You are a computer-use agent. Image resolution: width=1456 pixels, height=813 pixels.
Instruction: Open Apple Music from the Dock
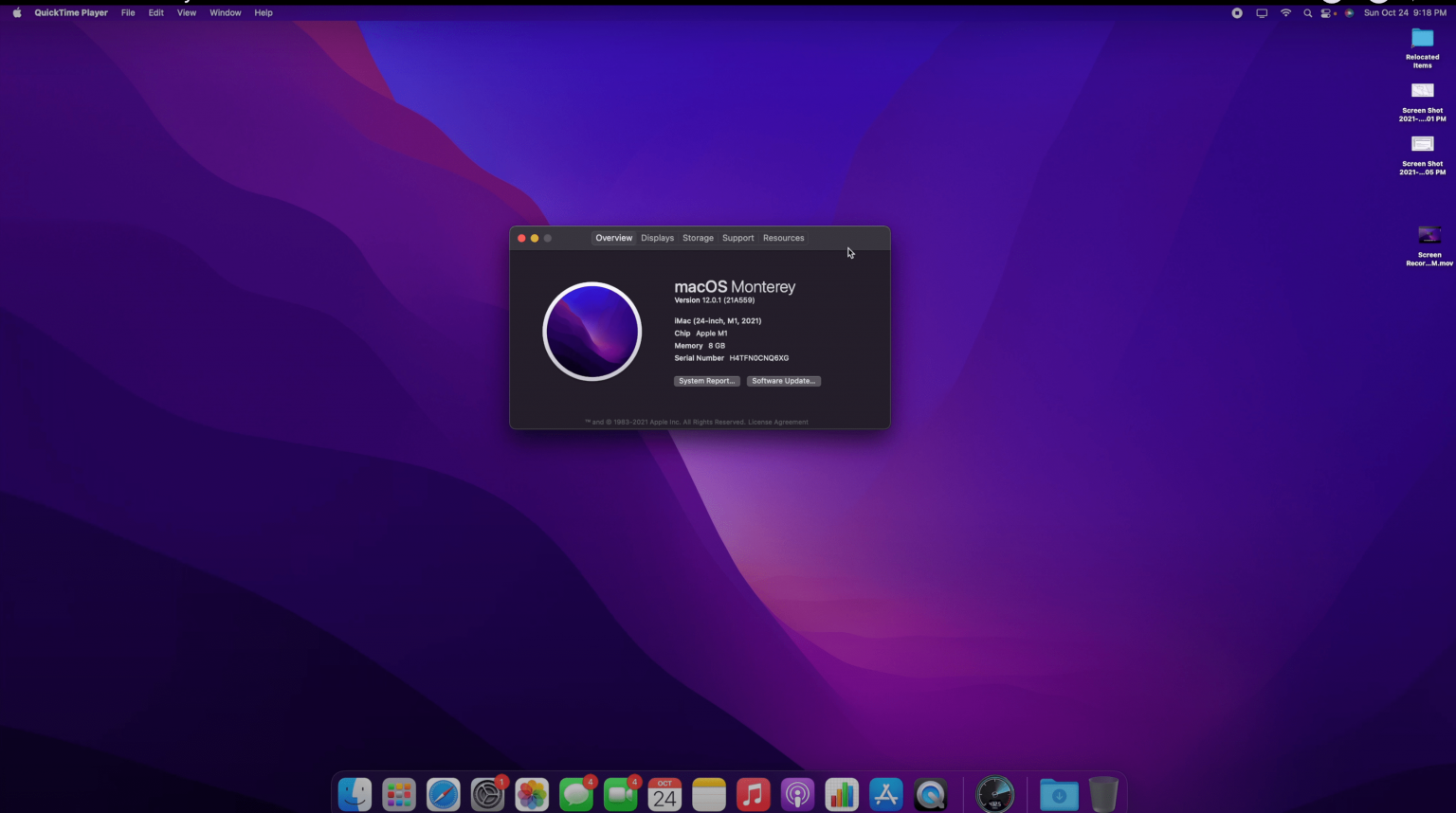tap(754, 794)
